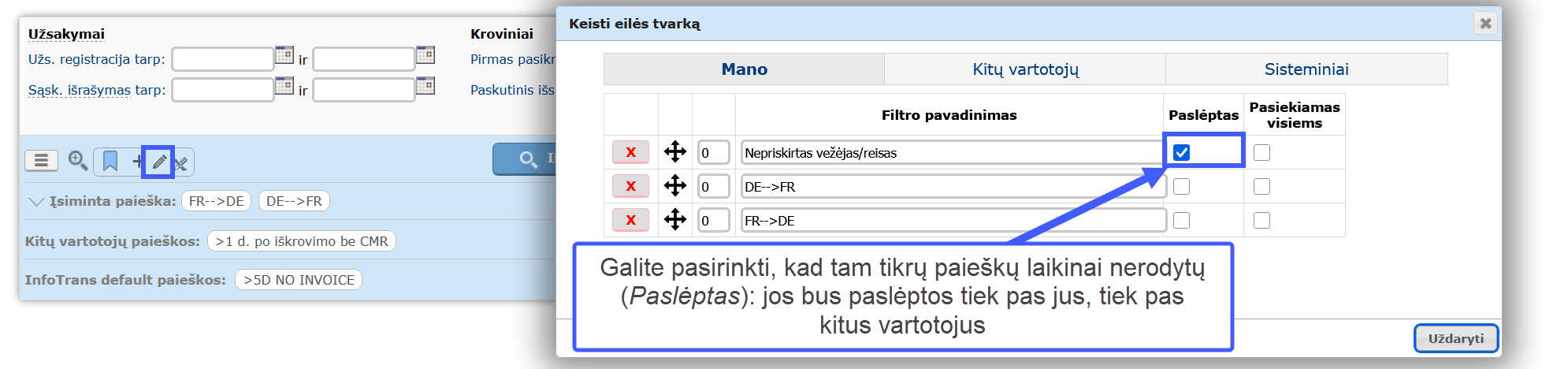Click order number field of FR-->DE row
Image resolution: width=1568 pixels, height=369 pixels.
713,220
